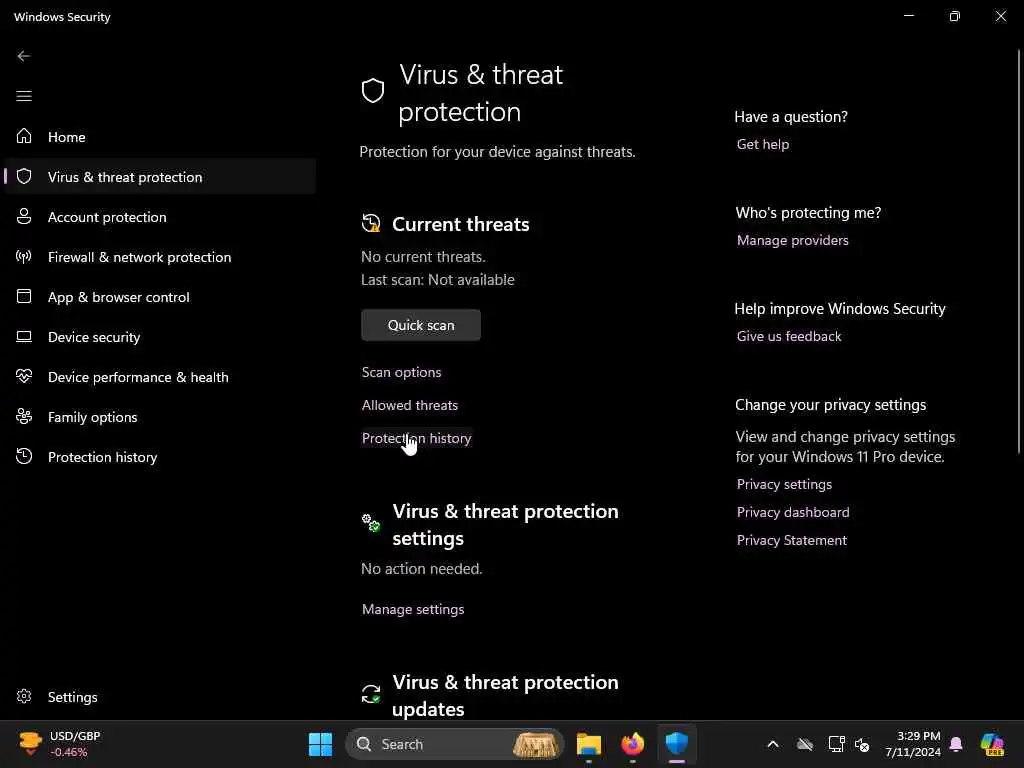Open the USD/GBP widget
The width and height of the screenshot is (1024, 768).
[x=59, y=744]
